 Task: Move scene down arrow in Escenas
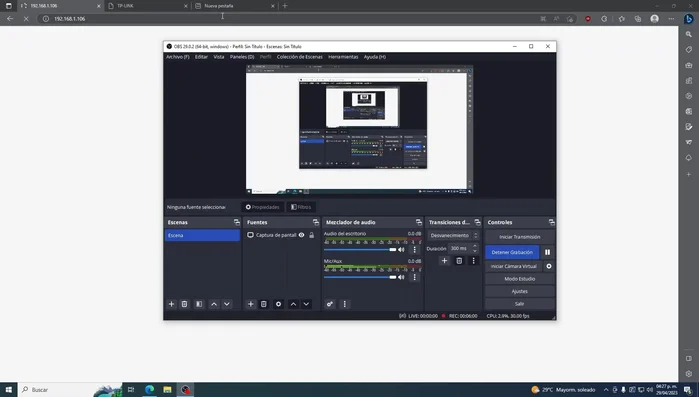(227, 304)
